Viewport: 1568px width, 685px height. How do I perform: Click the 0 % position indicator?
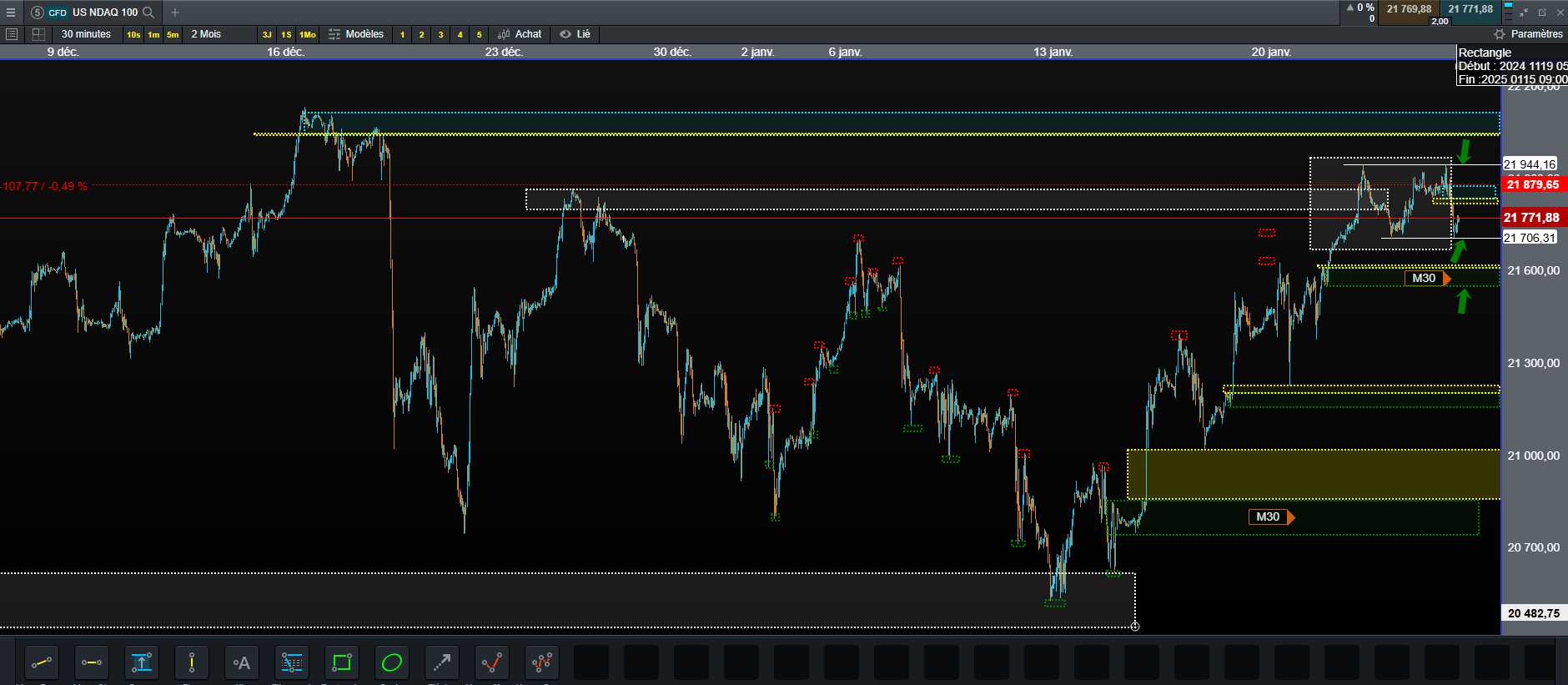click(x=1361, y=8)
